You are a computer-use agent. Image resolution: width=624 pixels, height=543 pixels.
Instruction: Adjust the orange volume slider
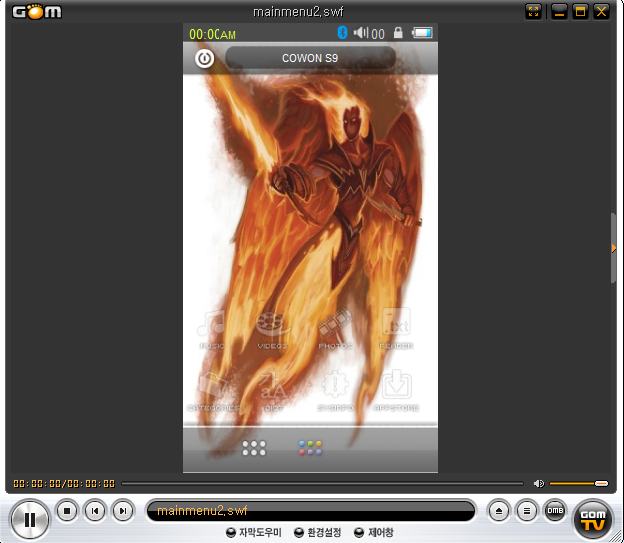pyautogui.click(x=579, y=483)
